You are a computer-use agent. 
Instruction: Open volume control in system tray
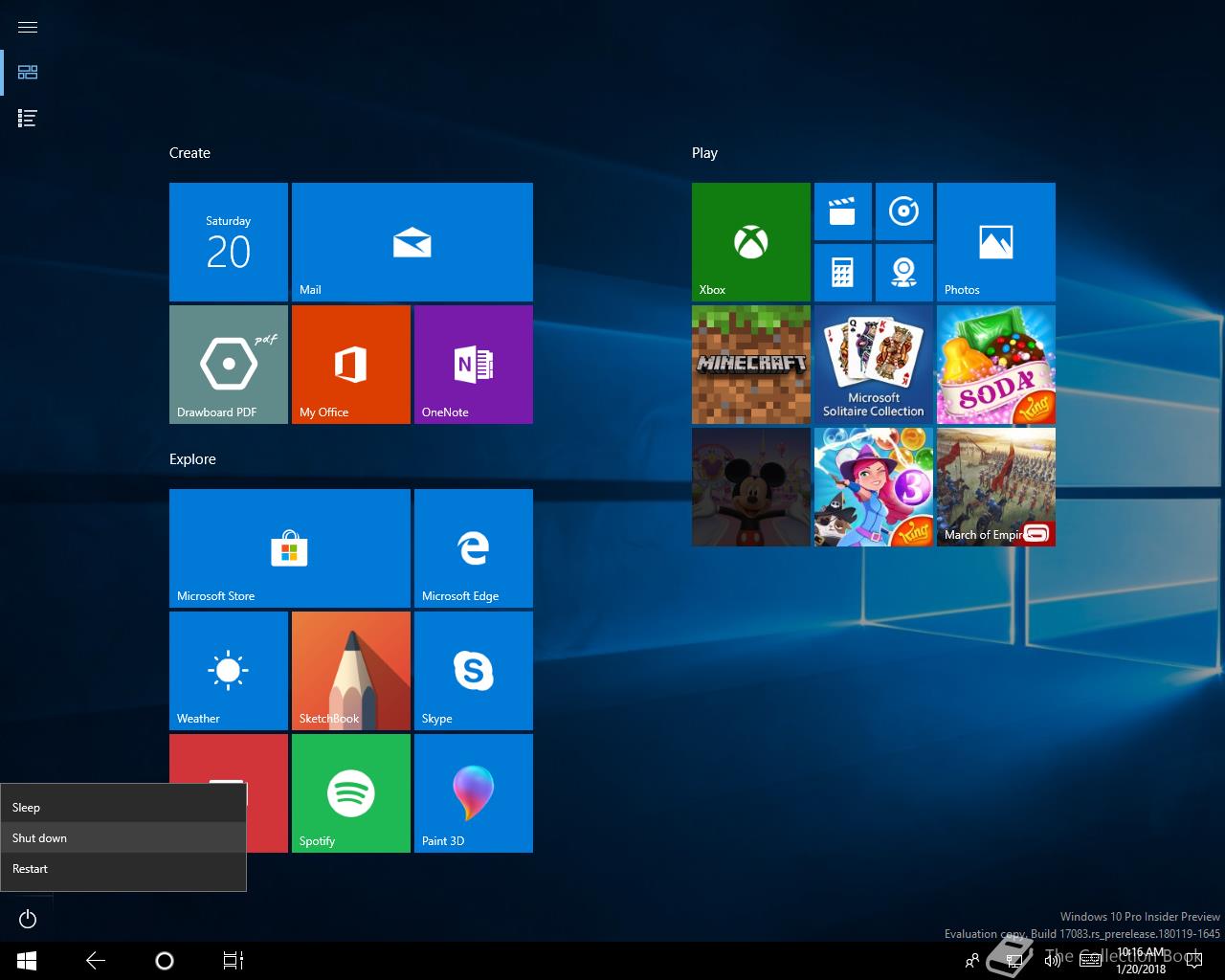coord(1053,961)
